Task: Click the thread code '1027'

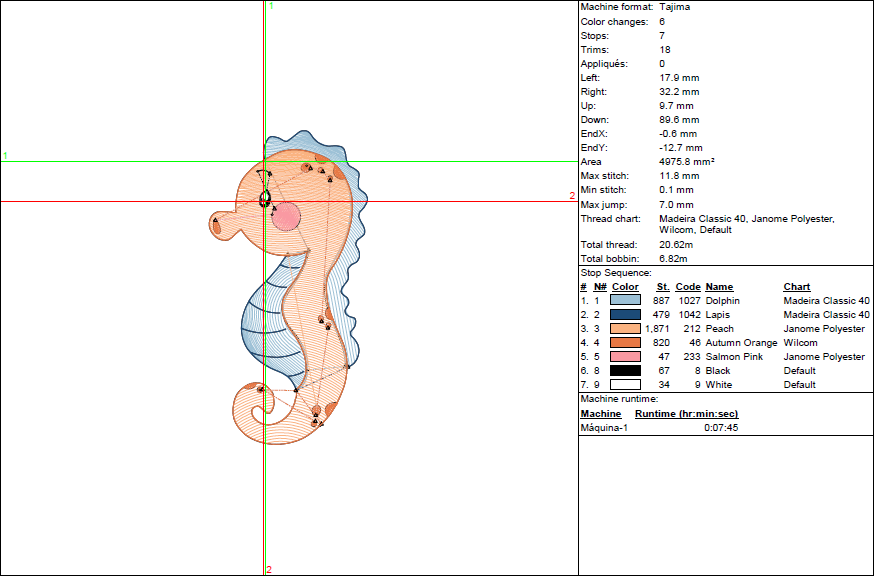Action: point(689,301)
